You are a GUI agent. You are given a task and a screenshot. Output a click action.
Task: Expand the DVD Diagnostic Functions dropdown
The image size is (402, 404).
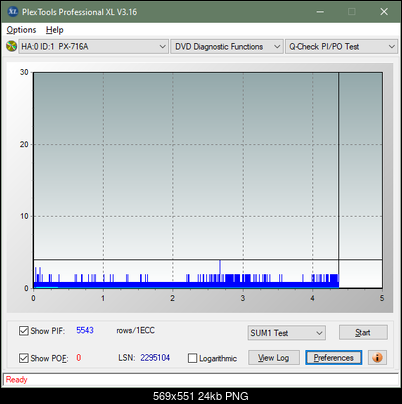click(x=227, y=46)
